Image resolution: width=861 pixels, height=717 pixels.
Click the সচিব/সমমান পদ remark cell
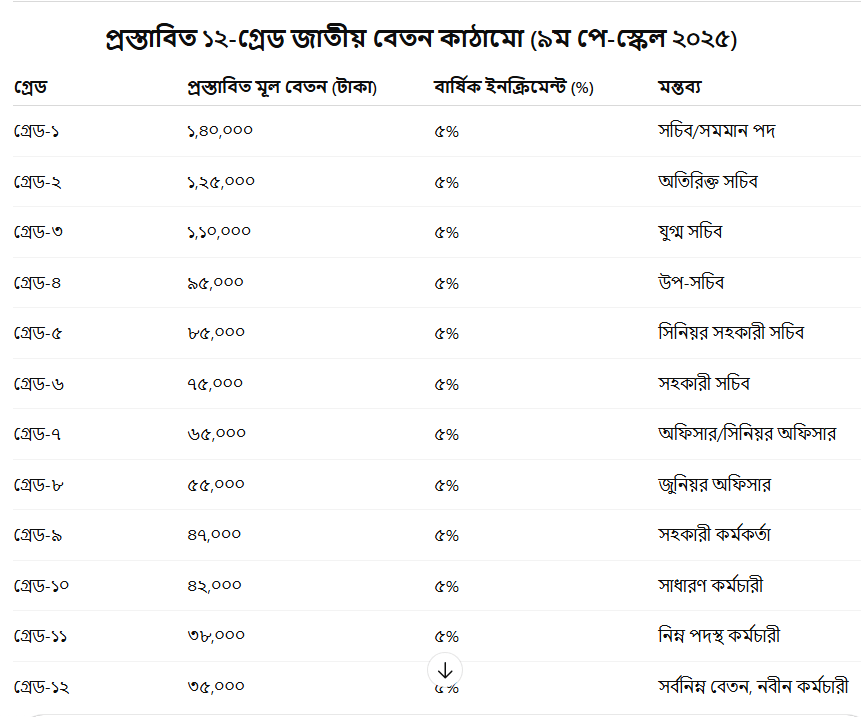(x=717, y=131)
